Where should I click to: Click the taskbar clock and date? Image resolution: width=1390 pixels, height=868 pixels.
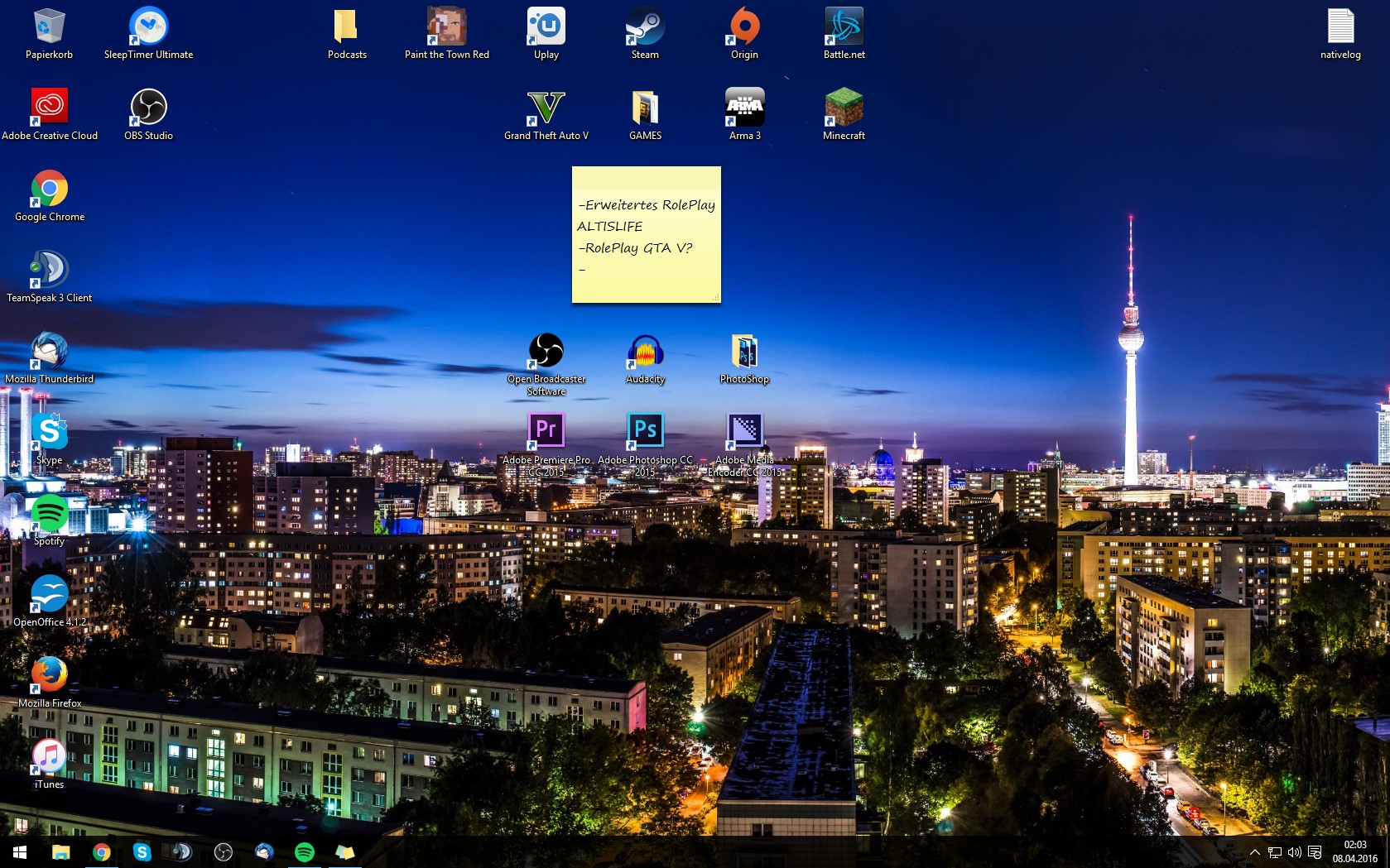1354,852
